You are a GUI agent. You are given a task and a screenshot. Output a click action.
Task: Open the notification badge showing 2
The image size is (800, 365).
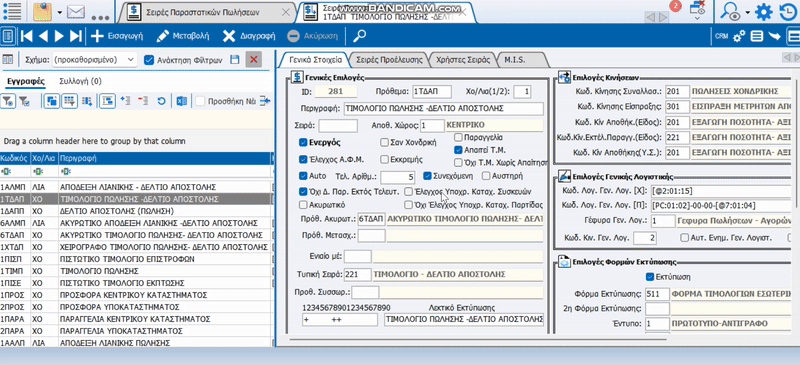pos(676,6)
